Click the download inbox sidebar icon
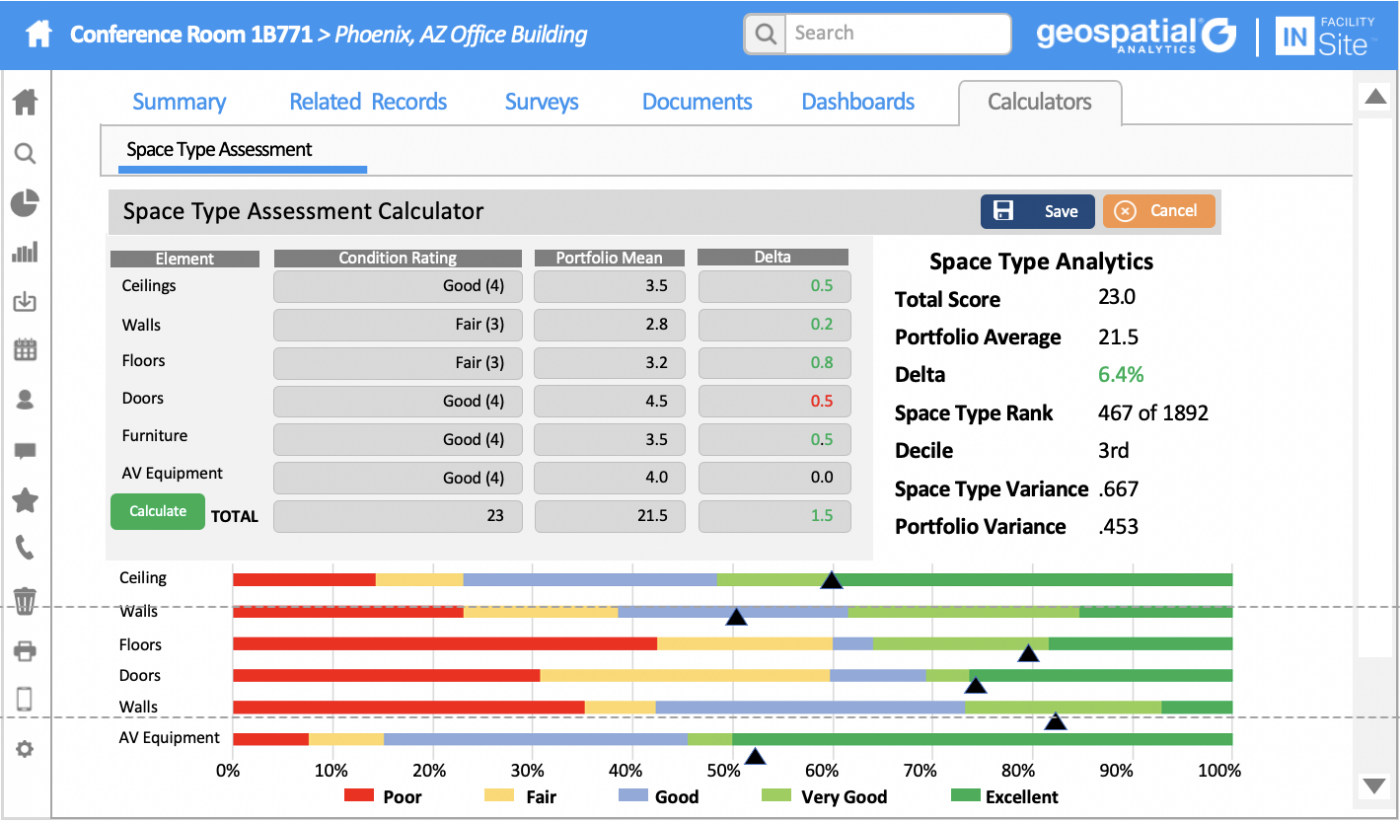 (x=25, y=301)
